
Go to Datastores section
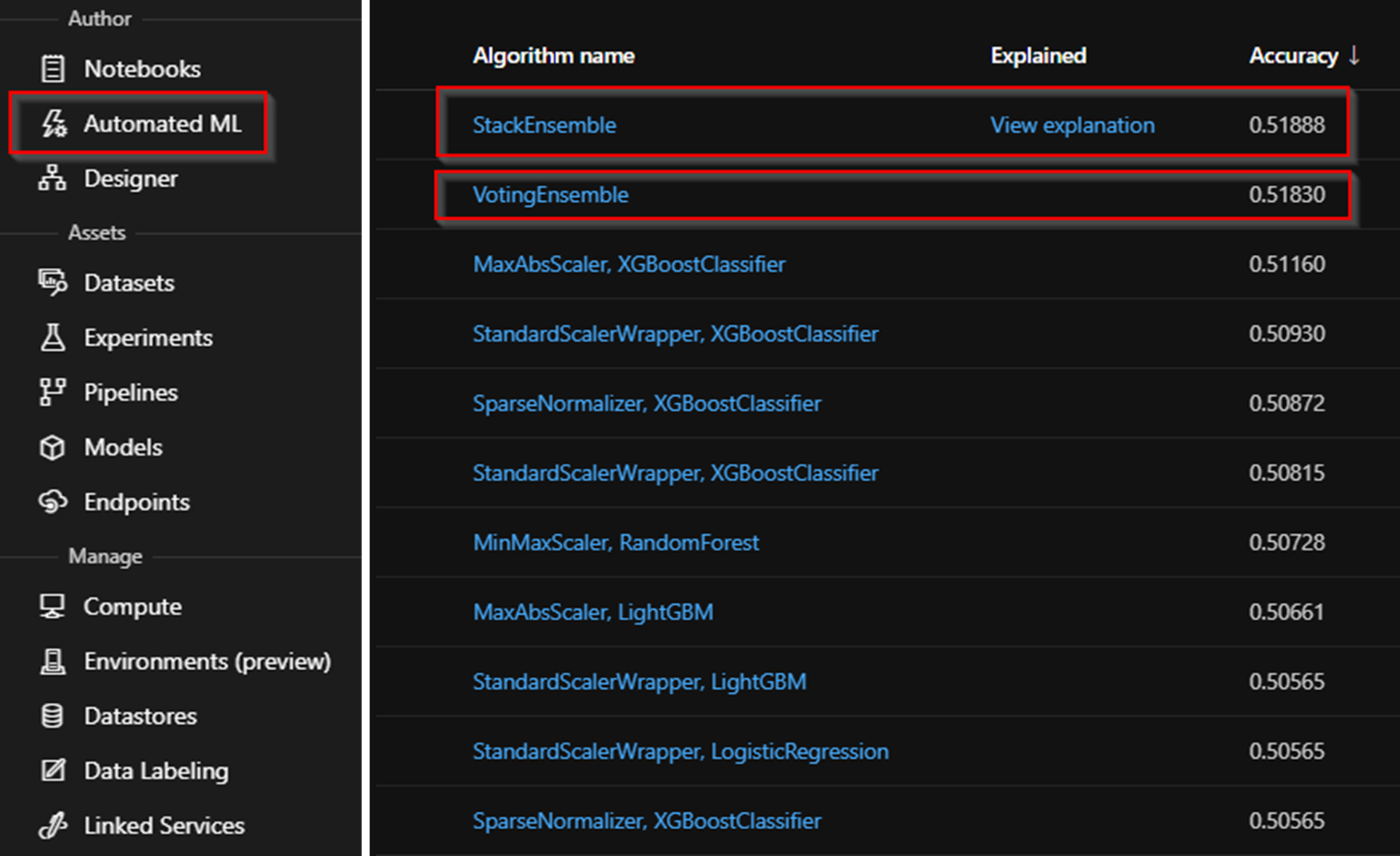click(140, 716)
